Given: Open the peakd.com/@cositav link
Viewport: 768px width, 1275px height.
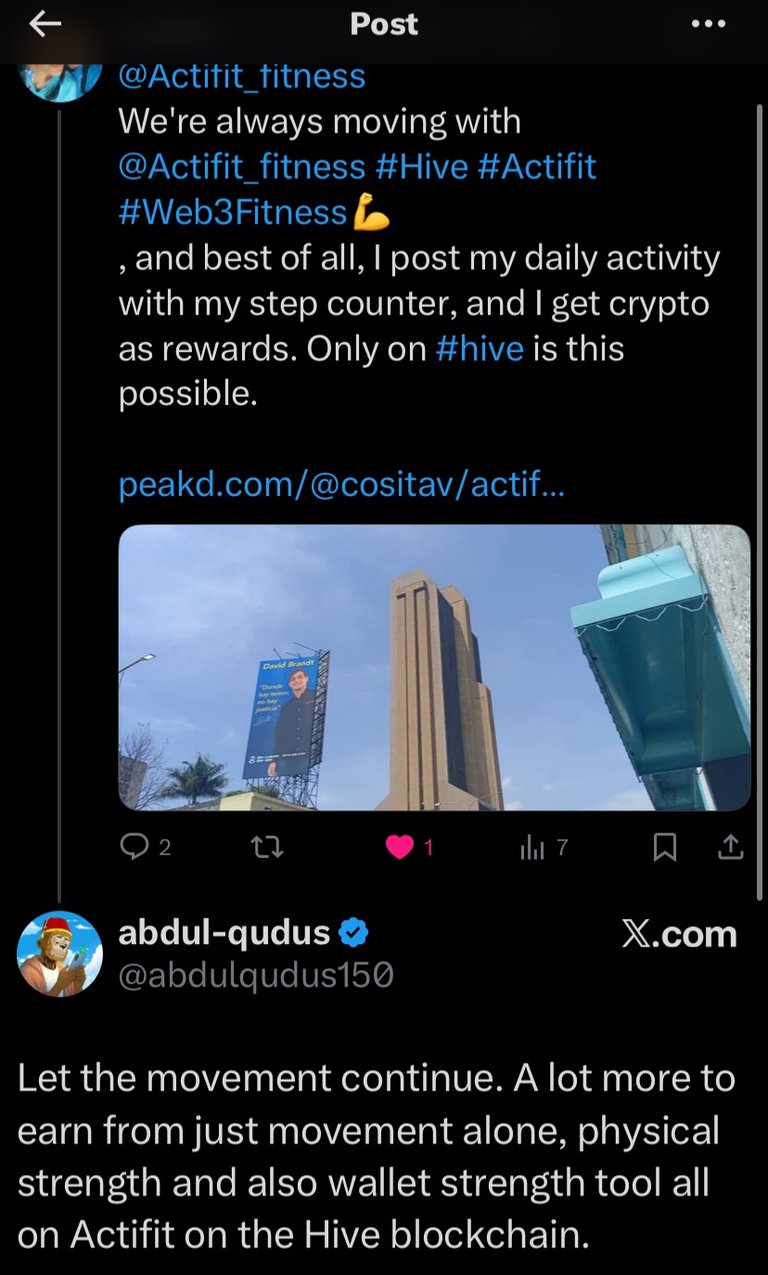Looking at the screenshot, I should click(x=341, y=485).
